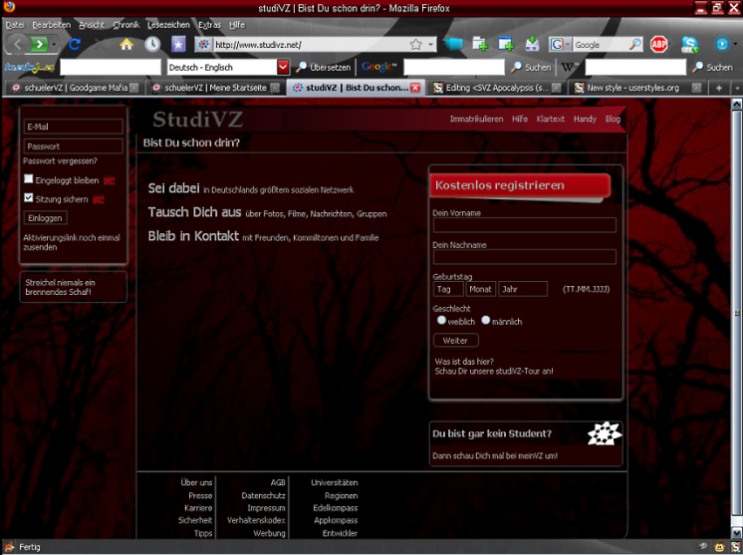This screenshot has height=555, width=743.
Task: Click the Suchen button next to the Wikipedia field
Action: (x=712, y=67)
